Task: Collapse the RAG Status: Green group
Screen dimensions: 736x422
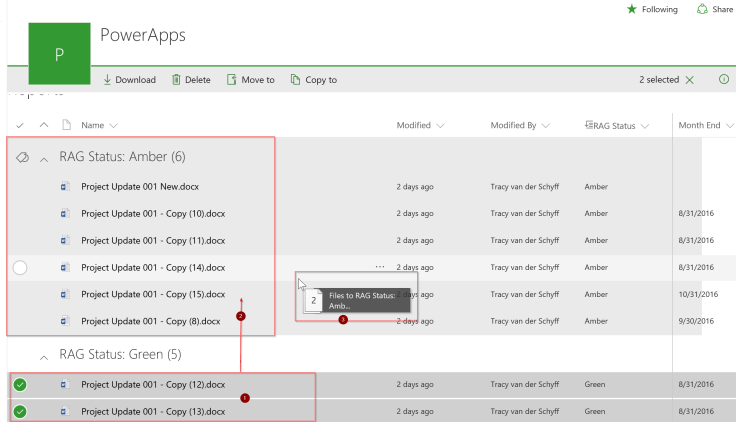Action: 44,356
